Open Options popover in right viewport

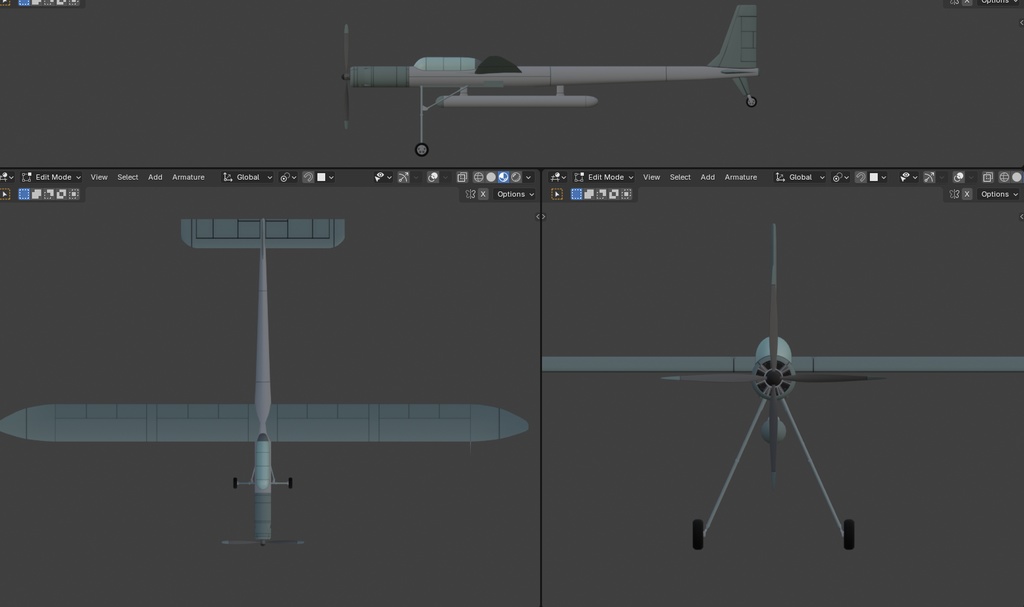[999, 194]
